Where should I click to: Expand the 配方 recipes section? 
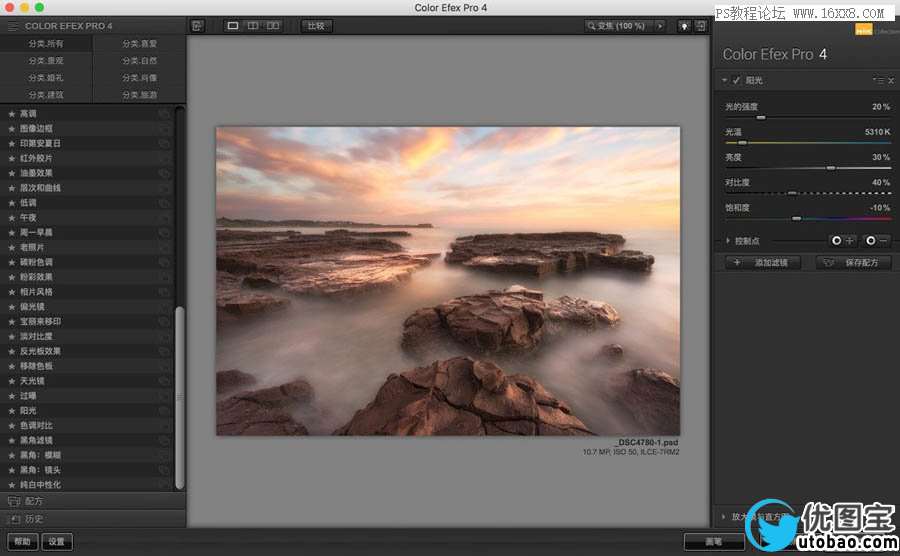pyautogui.click(x=93, y=501)
